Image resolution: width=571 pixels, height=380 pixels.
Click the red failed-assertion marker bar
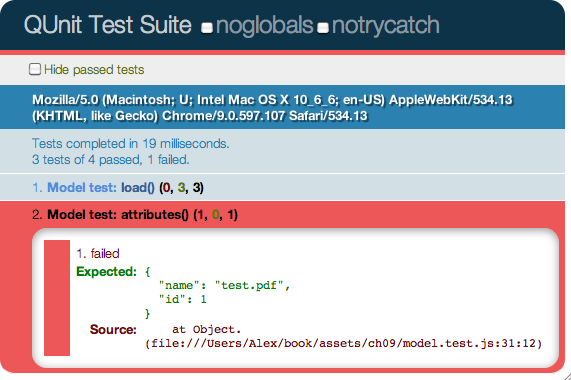point(57,298)
